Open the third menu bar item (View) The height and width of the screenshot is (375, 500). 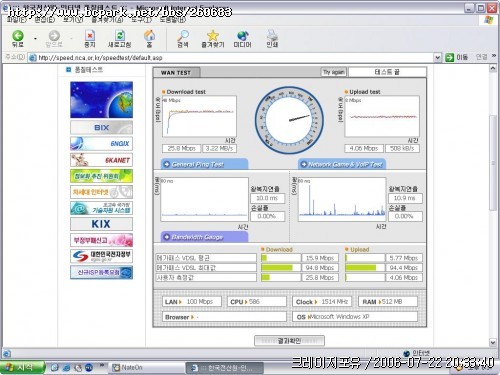(73, 20)
